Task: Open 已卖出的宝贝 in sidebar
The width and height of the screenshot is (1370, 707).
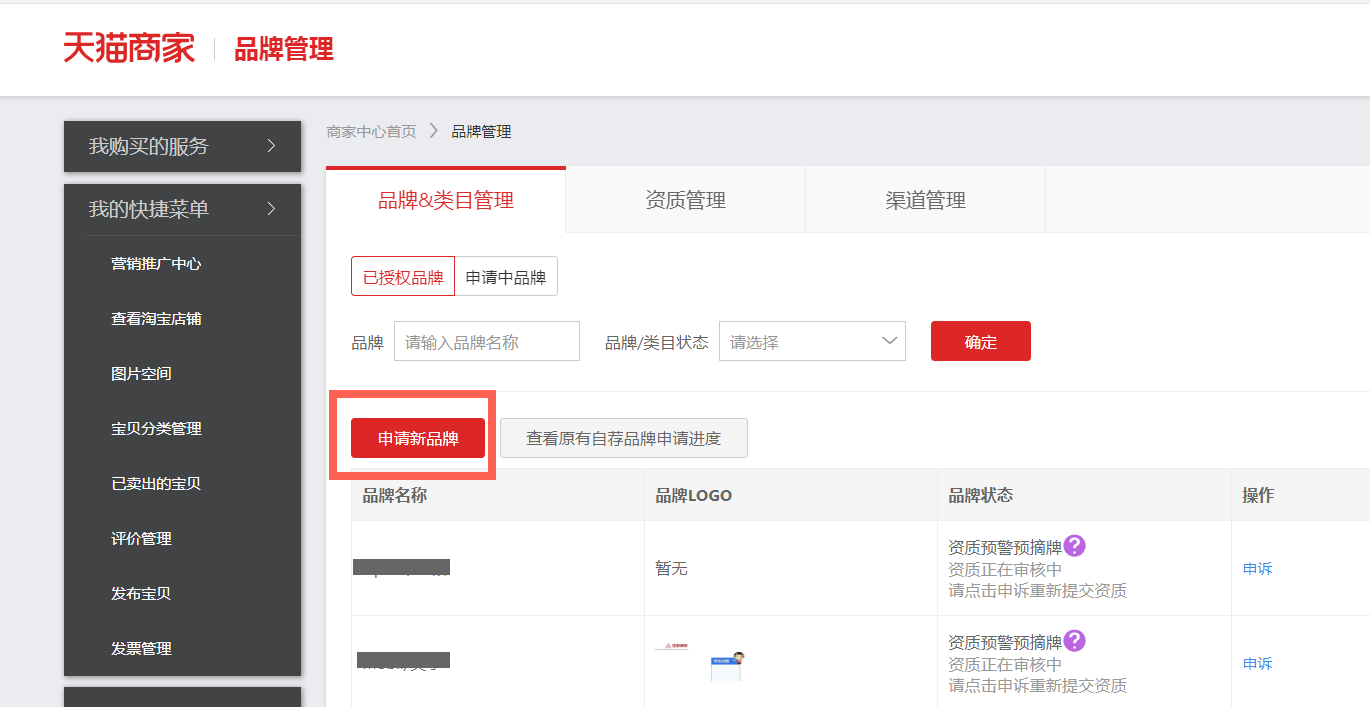Action: pos(156,484)
